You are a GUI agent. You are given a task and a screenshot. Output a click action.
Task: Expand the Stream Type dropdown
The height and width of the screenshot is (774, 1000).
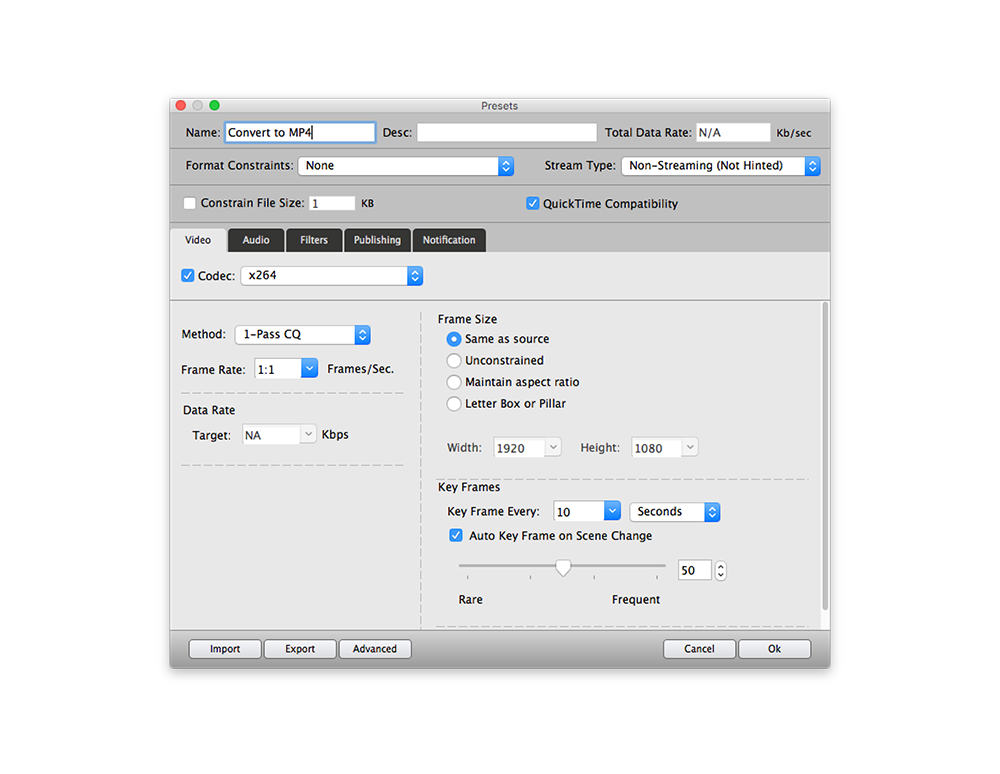[x=720, y=166]
